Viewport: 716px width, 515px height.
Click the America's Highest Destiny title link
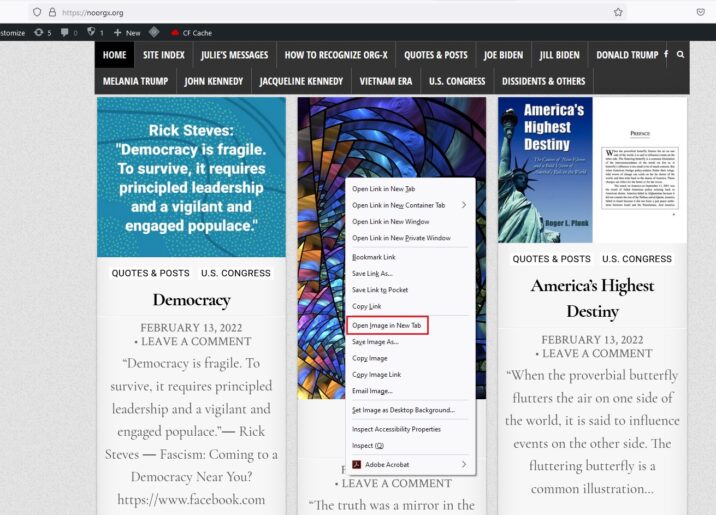[x=592, y=298]
